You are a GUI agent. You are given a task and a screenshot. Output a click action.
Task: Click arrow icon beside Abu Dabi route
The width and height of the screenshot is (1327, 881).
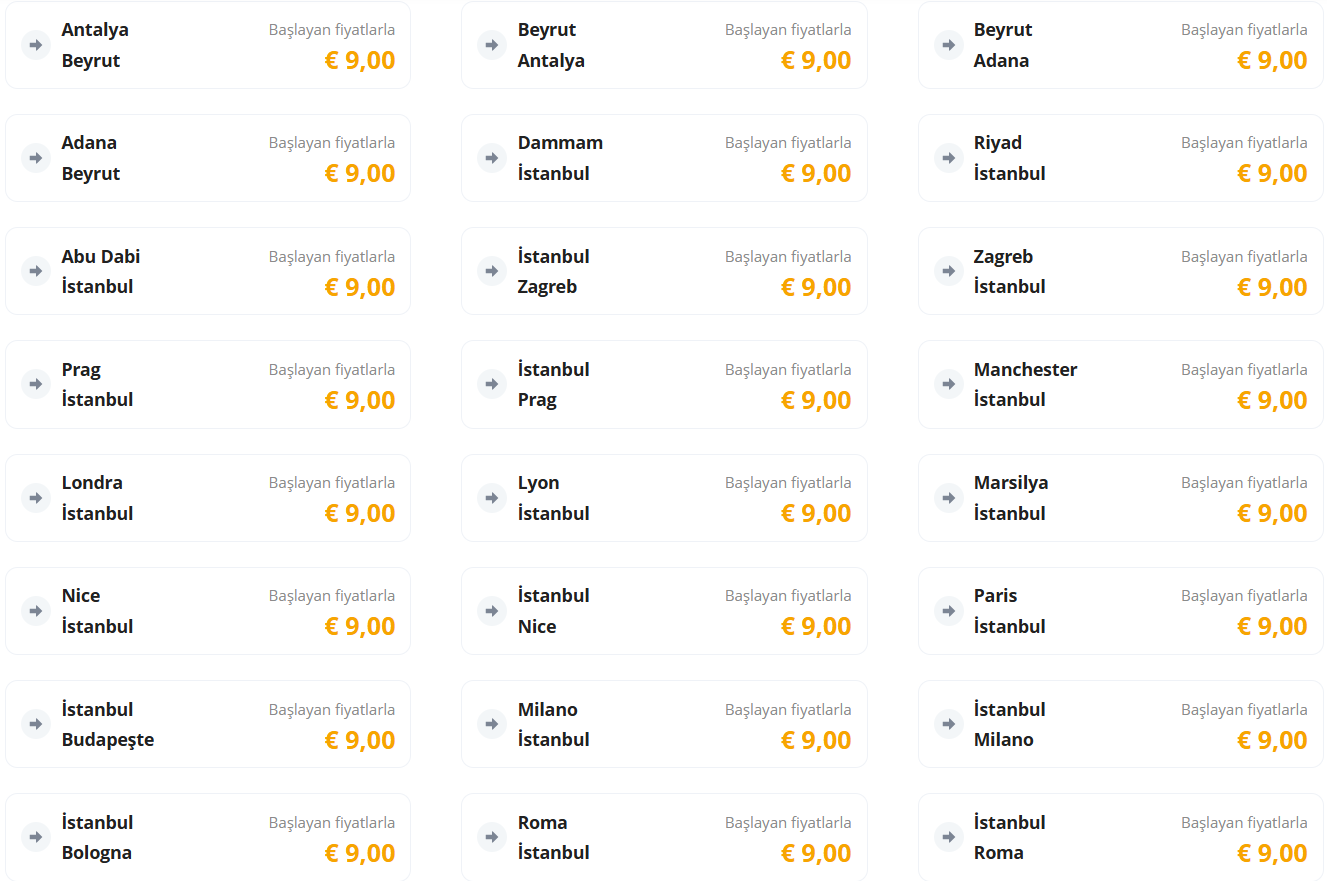[36, 271]
